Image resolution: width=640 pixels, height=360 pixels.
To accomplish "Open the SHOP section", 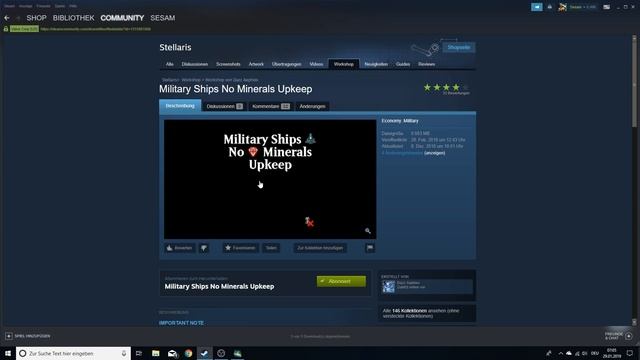I will pyautogui.click(x=36, y=18).
